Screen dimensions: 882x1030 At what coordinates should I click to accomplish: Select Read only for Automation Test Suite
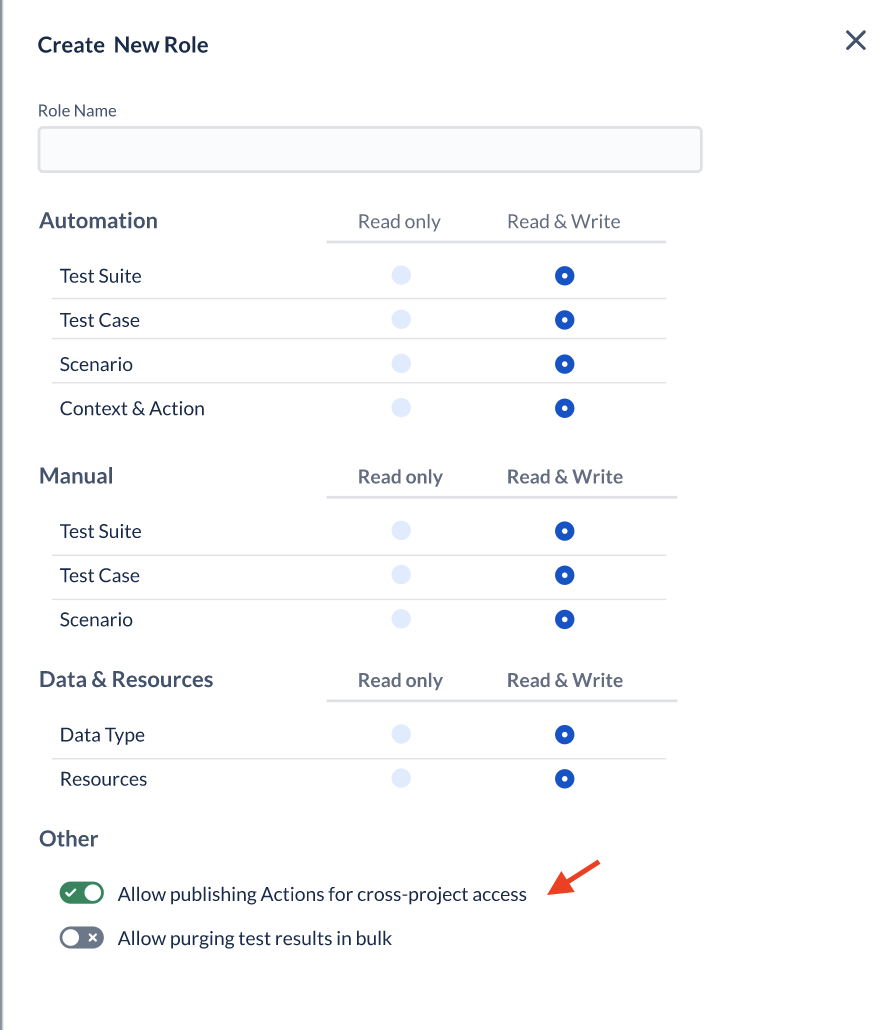(401, 275)
